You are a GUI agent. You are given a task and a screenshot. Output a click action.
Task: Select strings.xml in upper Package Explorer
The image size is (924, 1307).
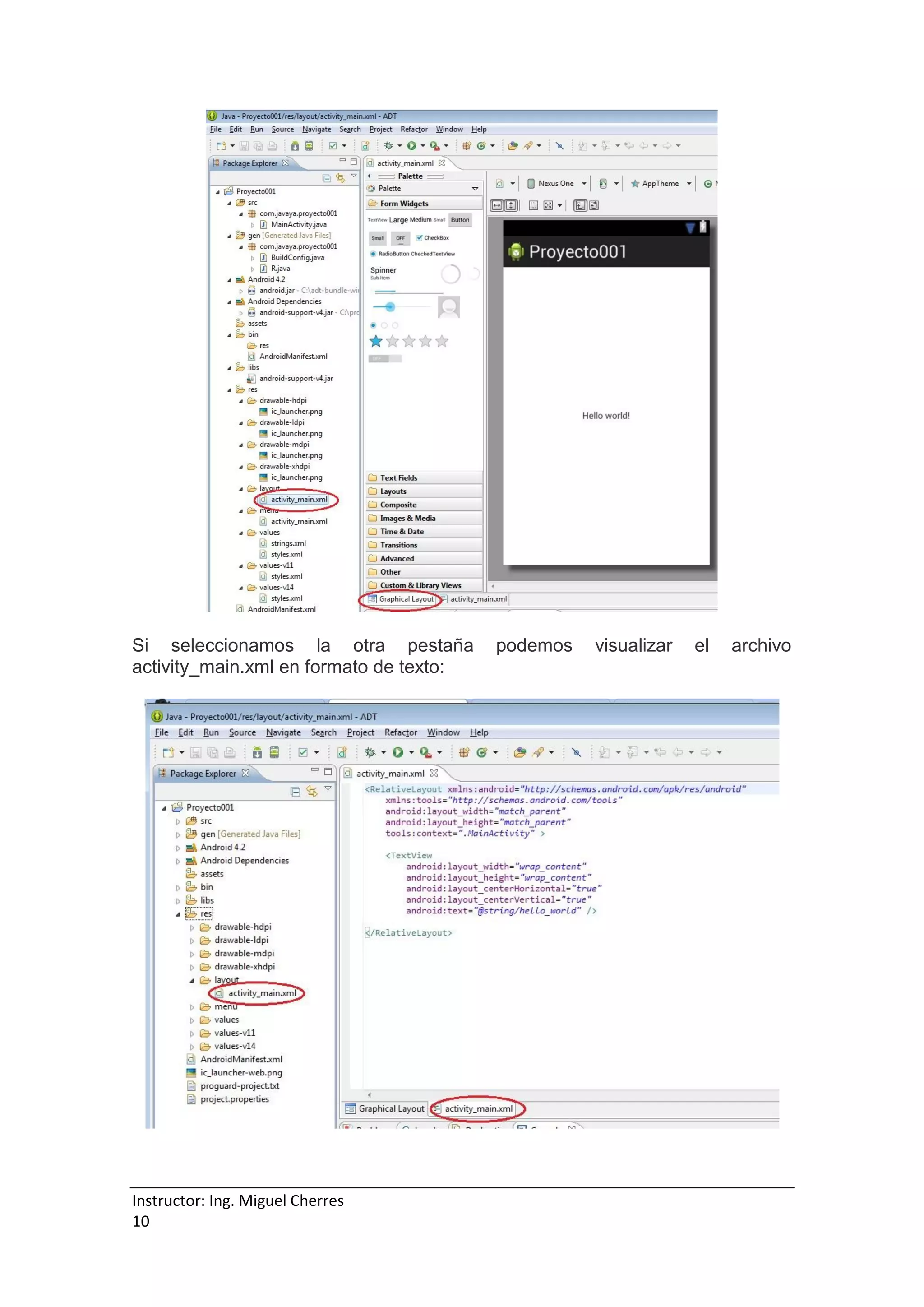coord(288,544)
